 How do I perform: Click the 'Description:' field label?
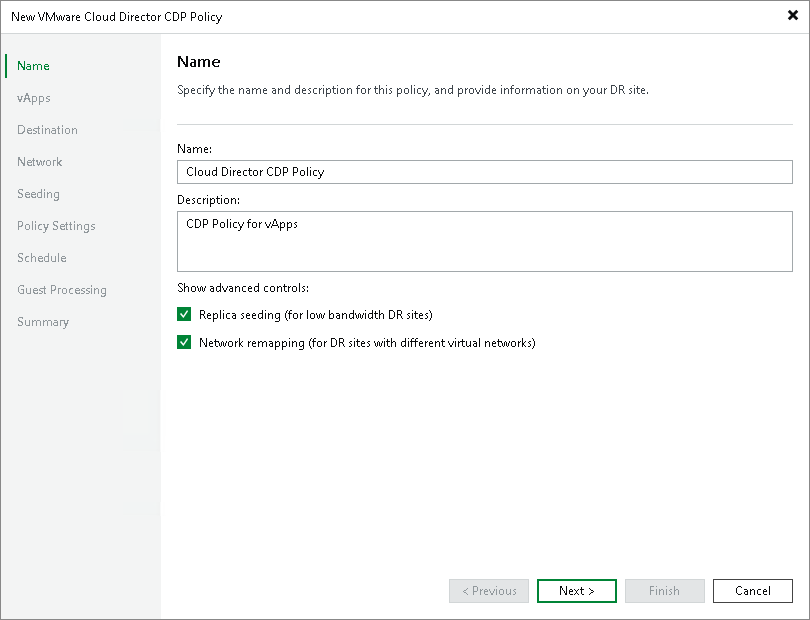tap(208, 200)
